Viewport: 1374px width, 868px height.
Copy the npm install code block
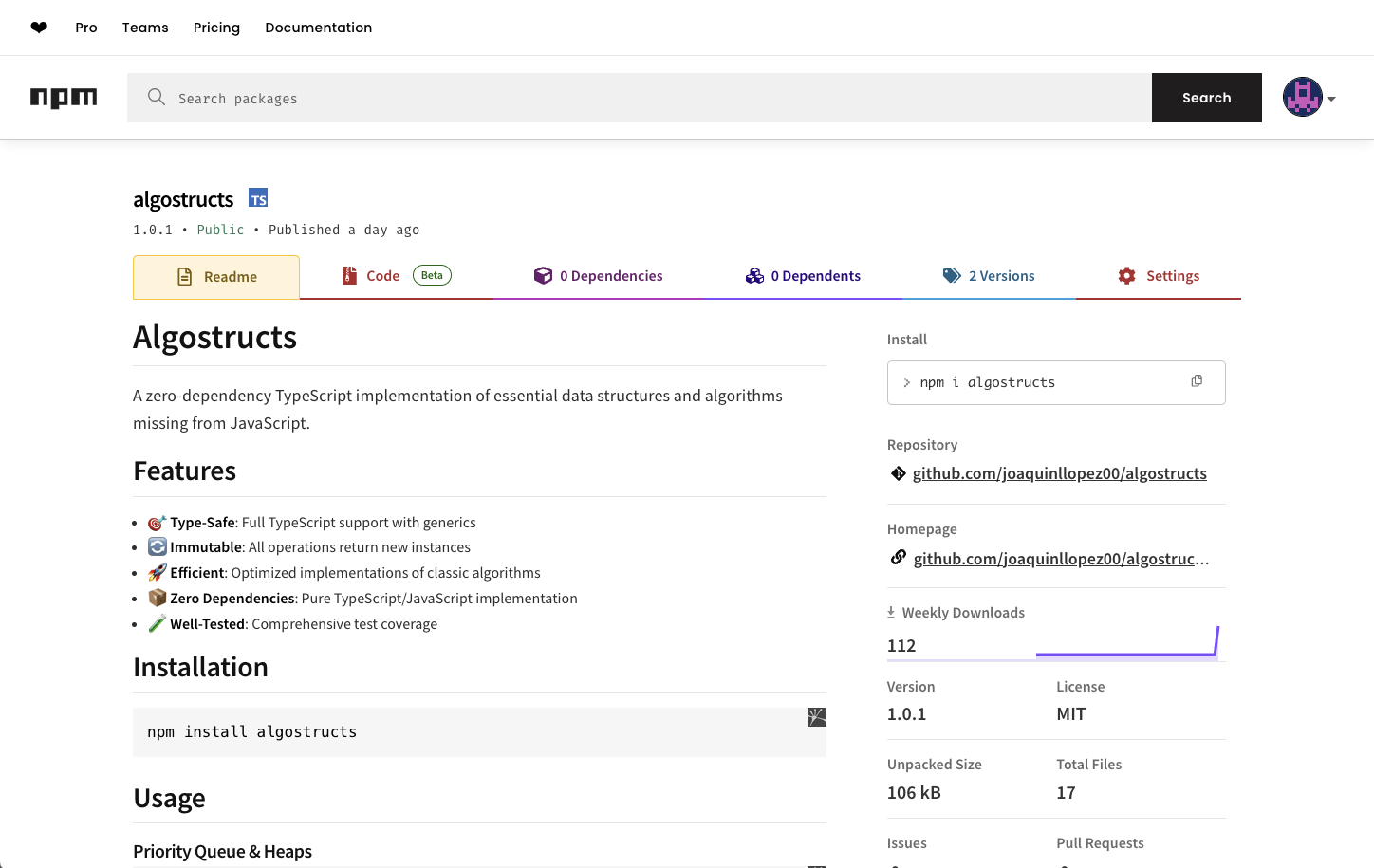(816, 717)
